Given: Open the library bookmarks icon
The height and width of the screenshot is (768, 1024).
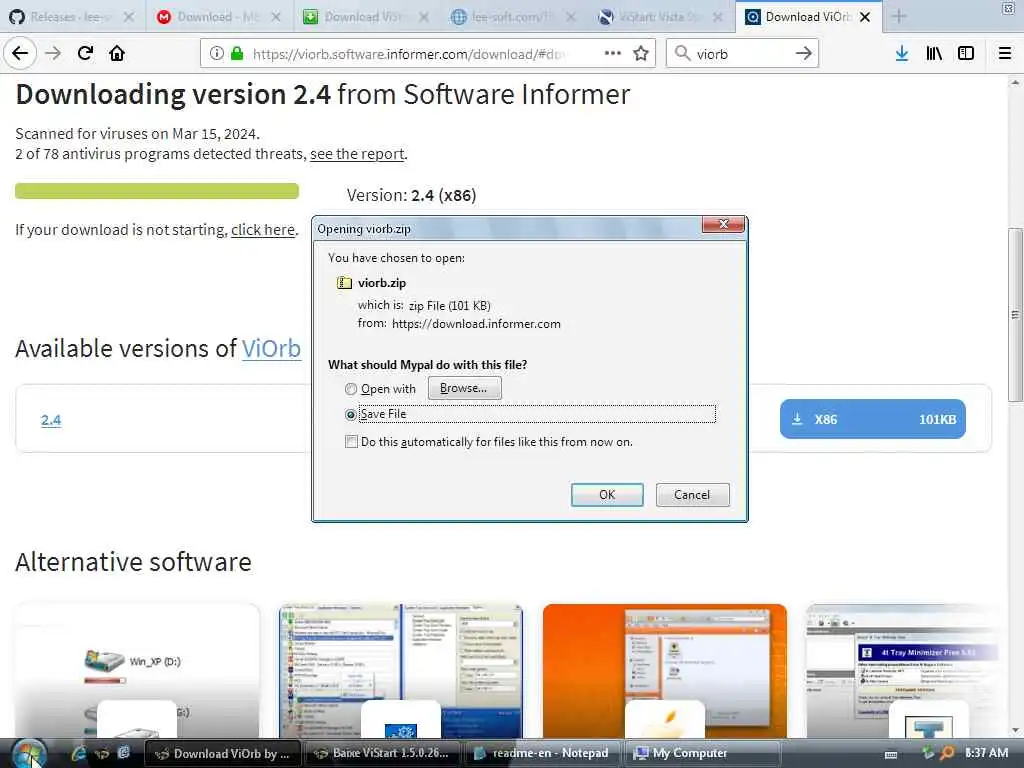Looking at the screenshot, I should 934,54.
